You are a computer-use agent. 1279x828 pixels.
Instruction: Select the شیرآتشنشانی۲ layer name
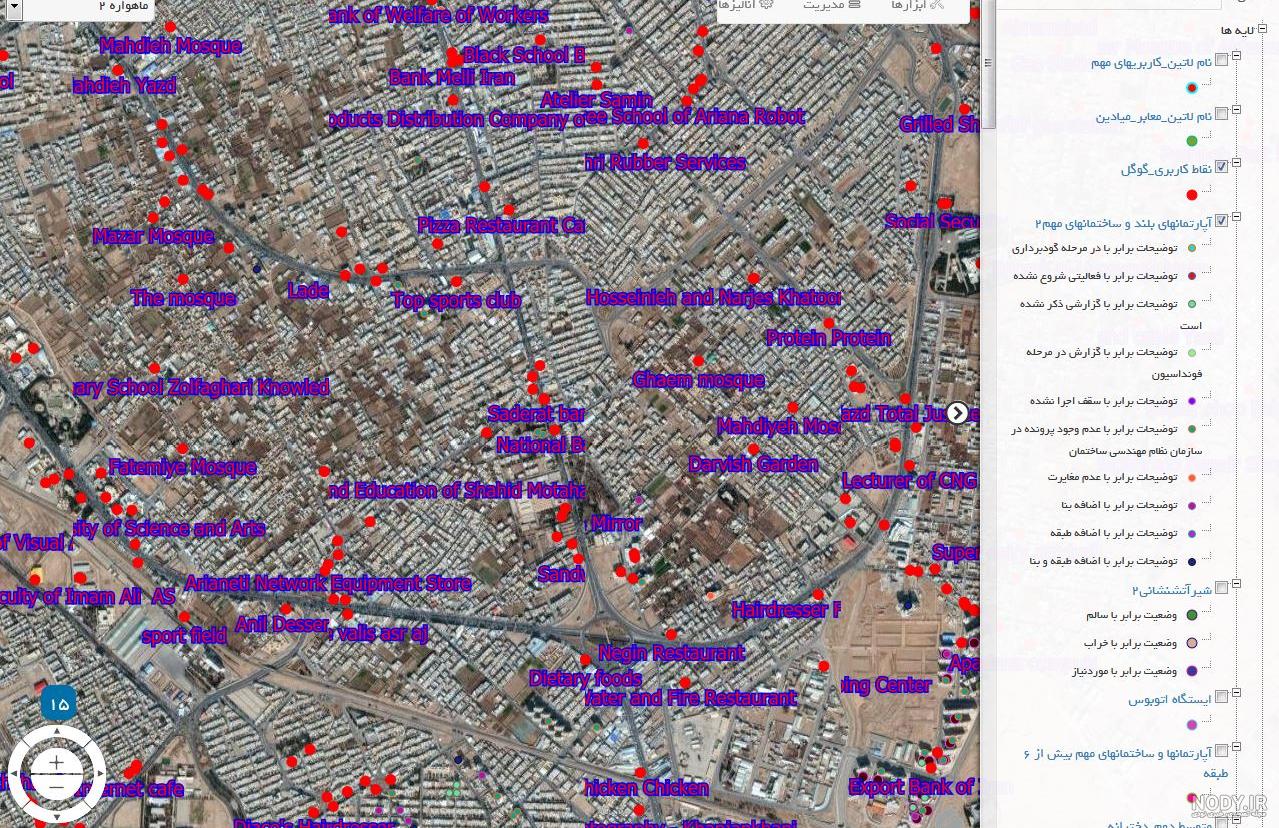(x=1172, y=590)
